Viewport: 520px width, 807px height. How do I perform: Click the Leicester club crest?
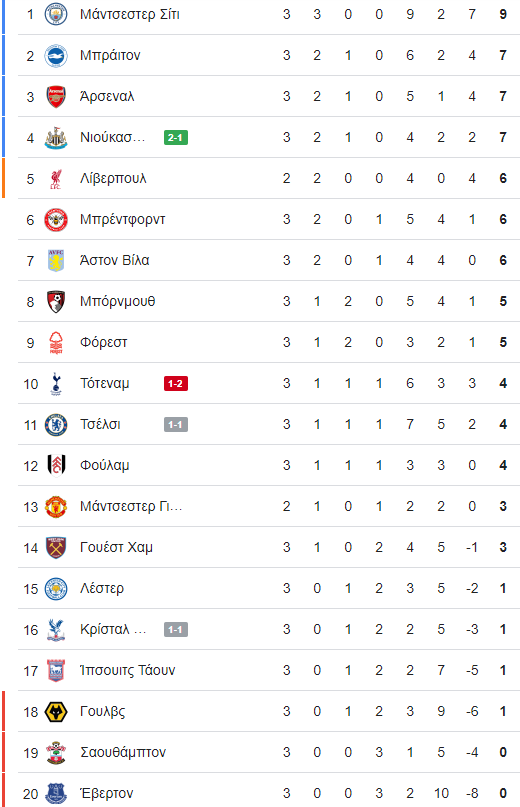(56, 589)
